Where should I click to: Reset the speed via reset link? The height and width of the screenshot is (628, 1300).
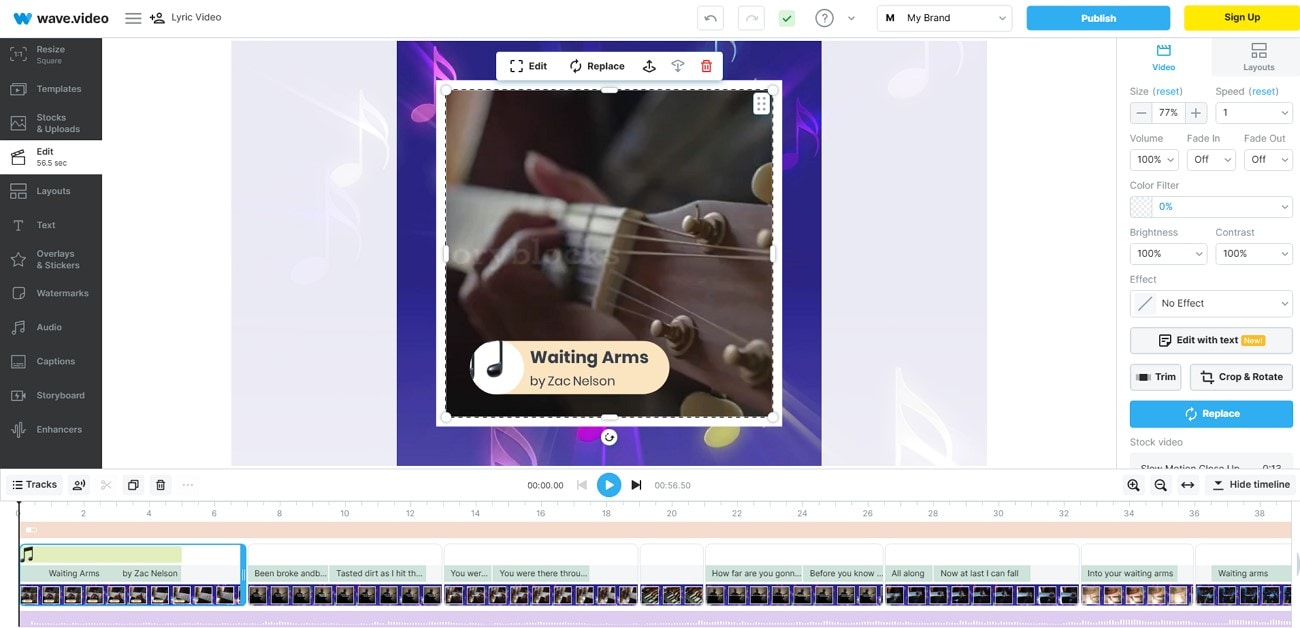[1263, 91]
